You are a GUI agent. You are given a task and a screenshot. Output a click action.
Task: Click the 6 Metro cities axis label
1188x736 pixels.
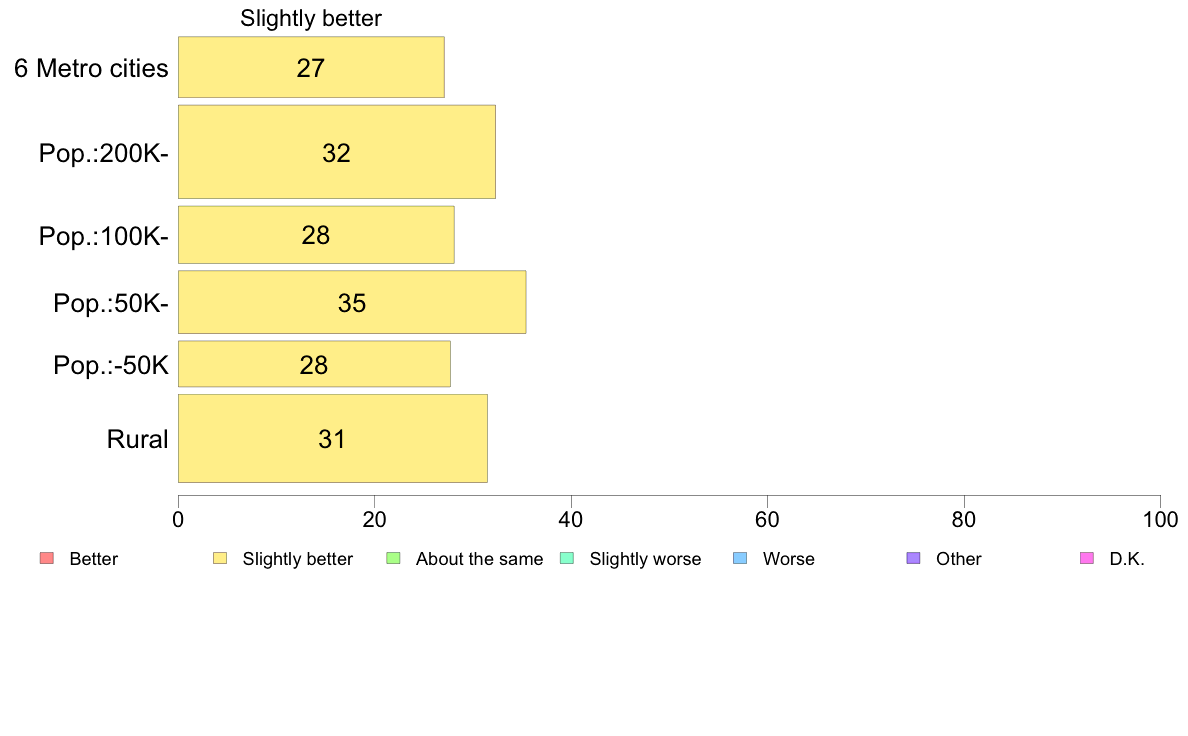coord(91,68)
